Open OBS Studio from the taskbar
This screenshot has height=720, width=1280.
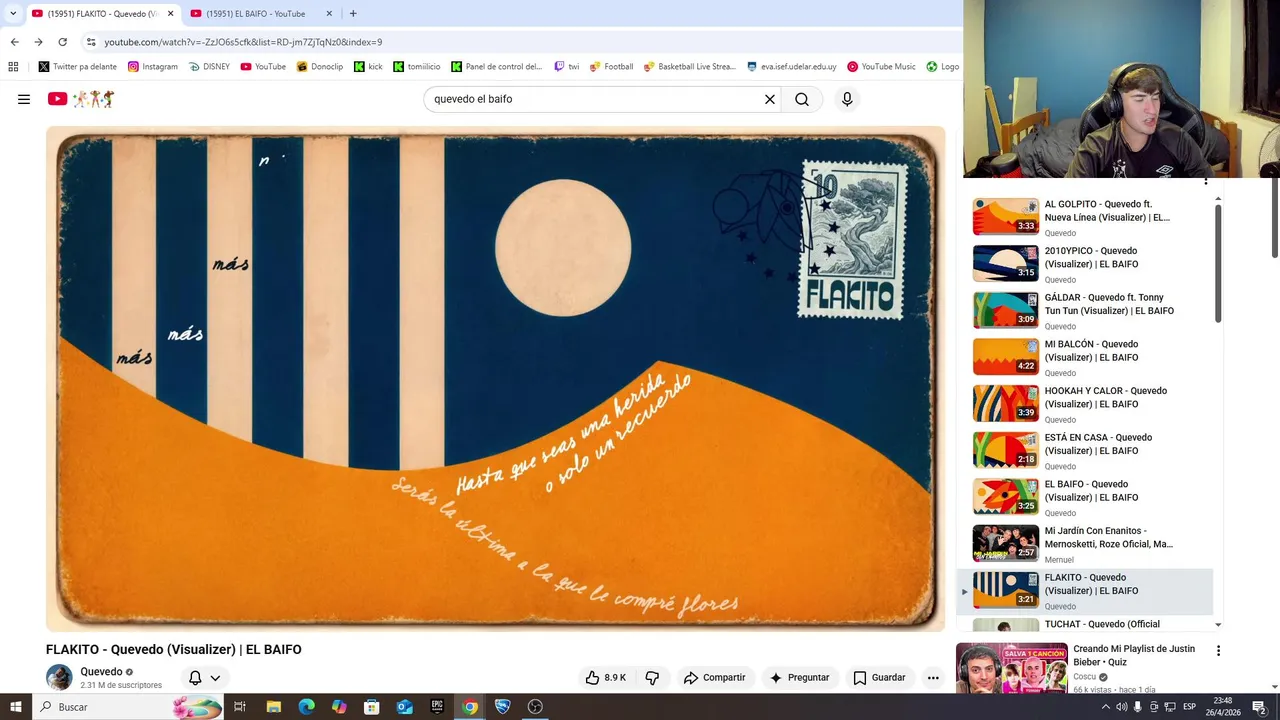535,707
